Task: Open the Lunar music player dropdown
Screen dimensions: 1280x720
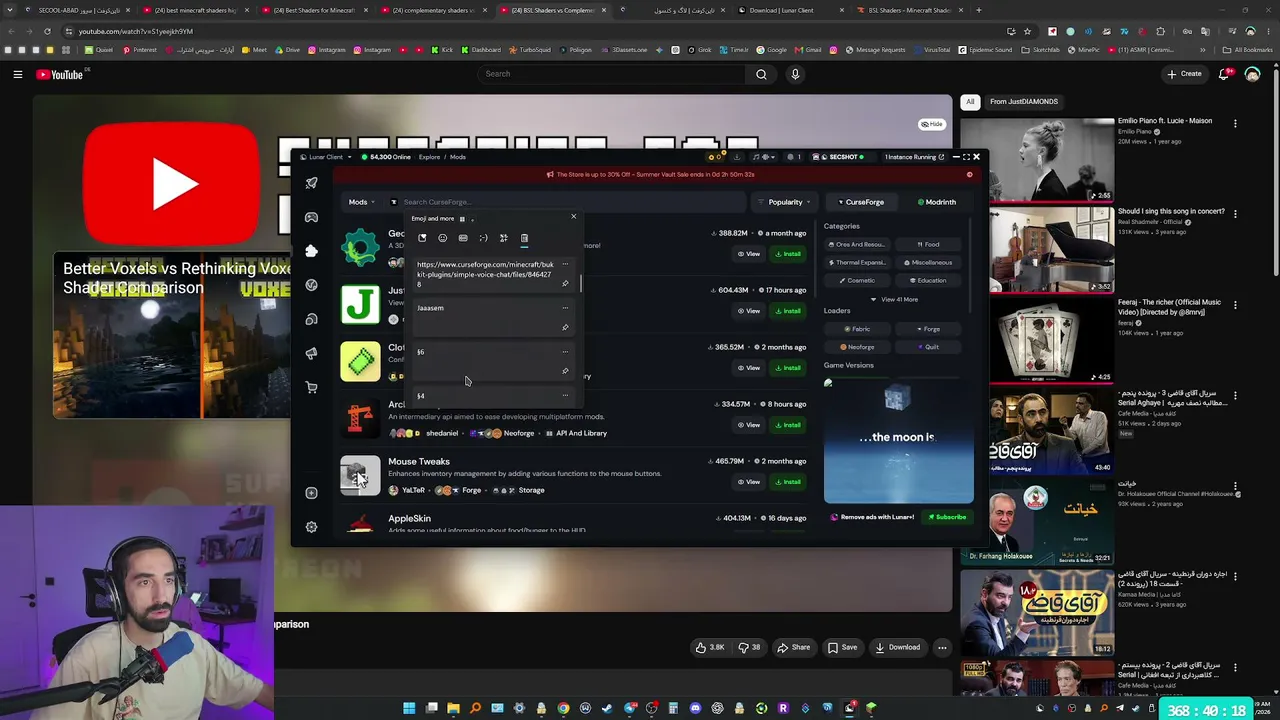Action: 766,157
